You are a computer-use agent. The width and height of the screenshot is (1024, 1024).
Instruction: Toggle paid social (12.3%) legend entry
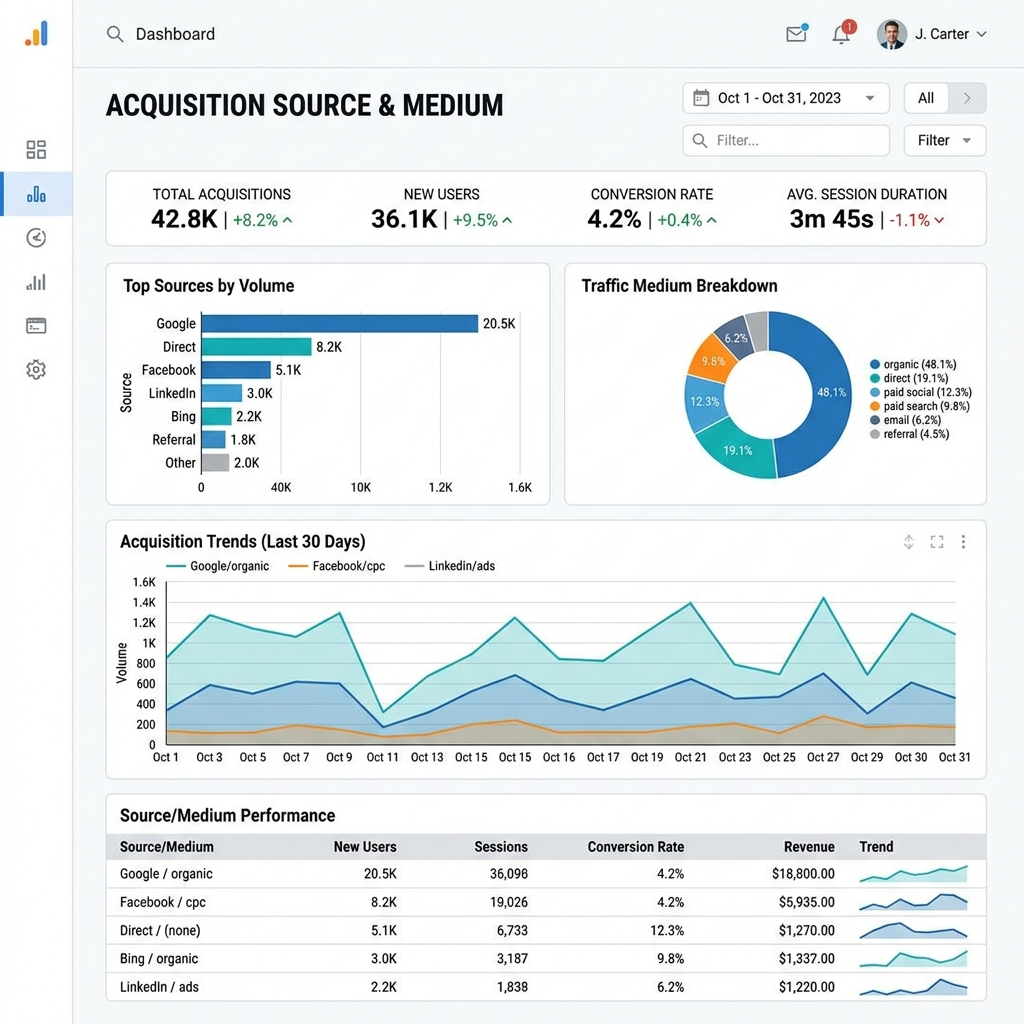pos(921,392)
